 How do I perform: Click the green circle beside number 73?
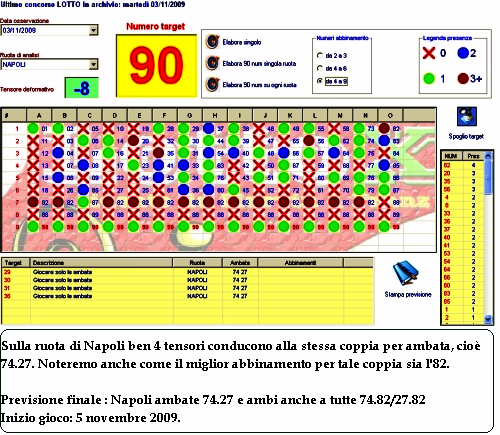(359, 128)
